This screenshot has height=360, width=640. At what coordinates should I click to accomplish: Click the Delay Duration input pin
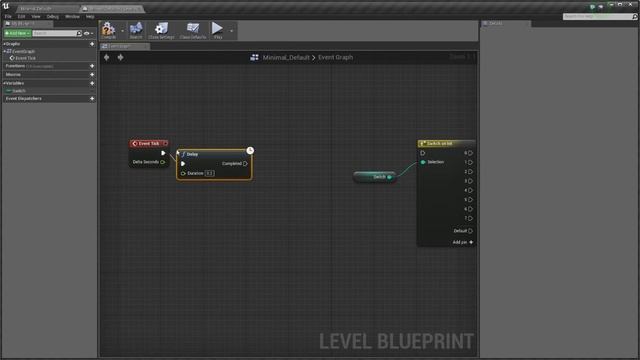point(183,173)
